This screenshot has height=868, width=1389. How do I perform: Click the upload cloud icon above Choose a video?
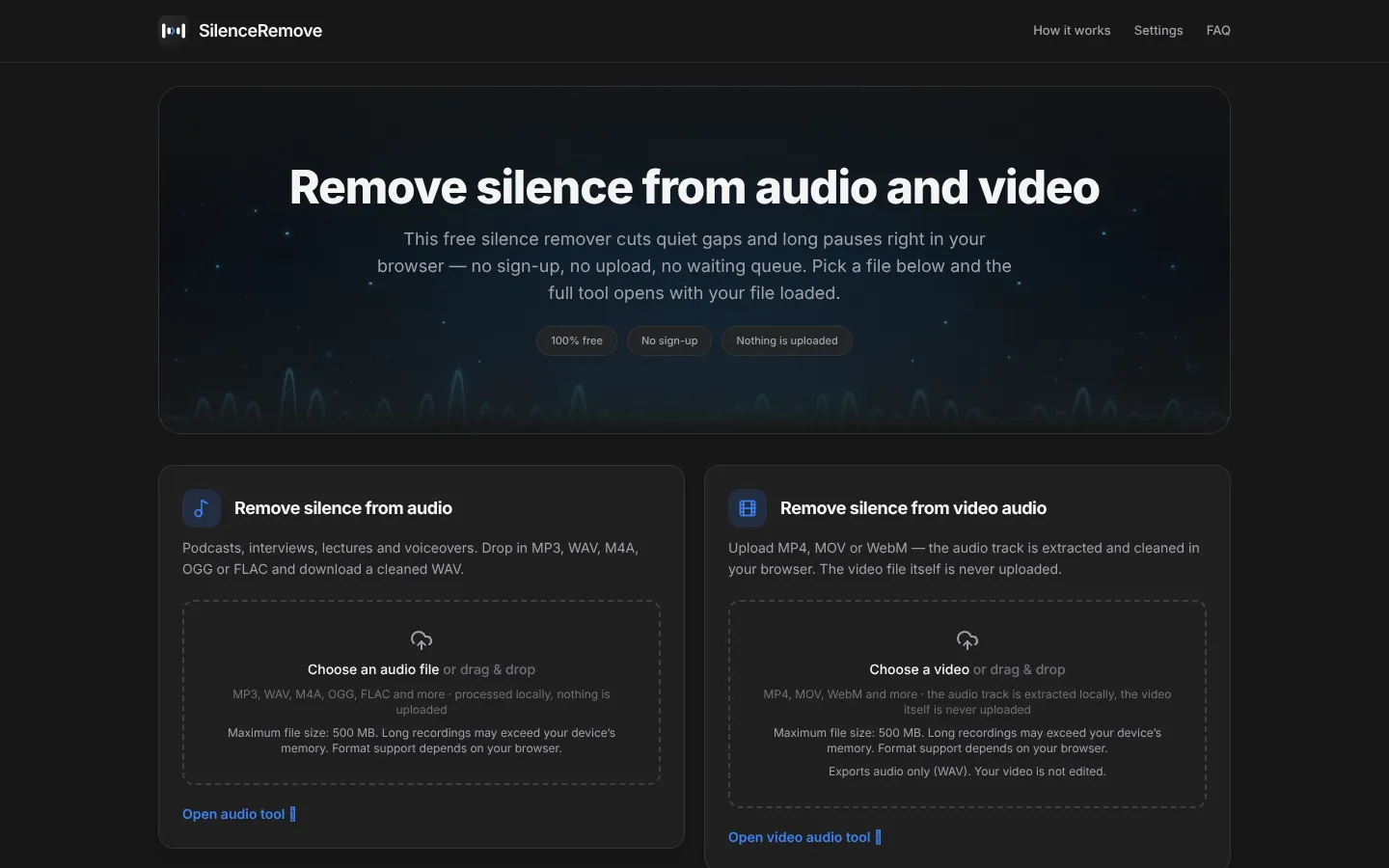[x=967, y=640]
